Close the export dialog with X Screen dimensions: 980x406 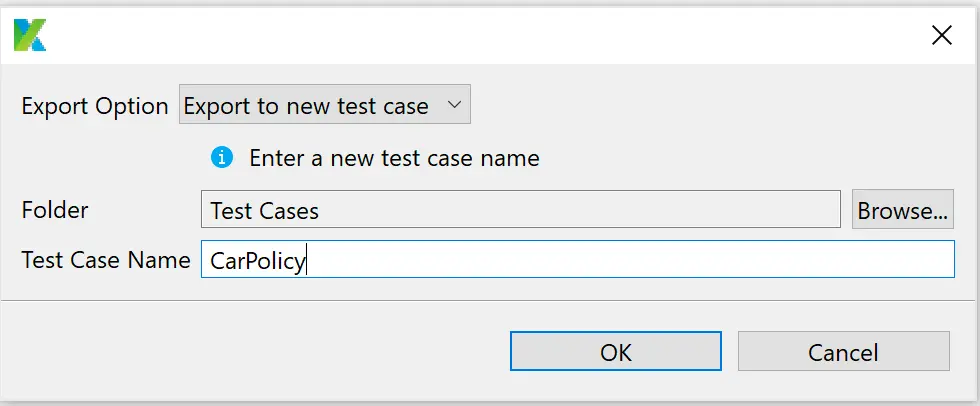941,35
